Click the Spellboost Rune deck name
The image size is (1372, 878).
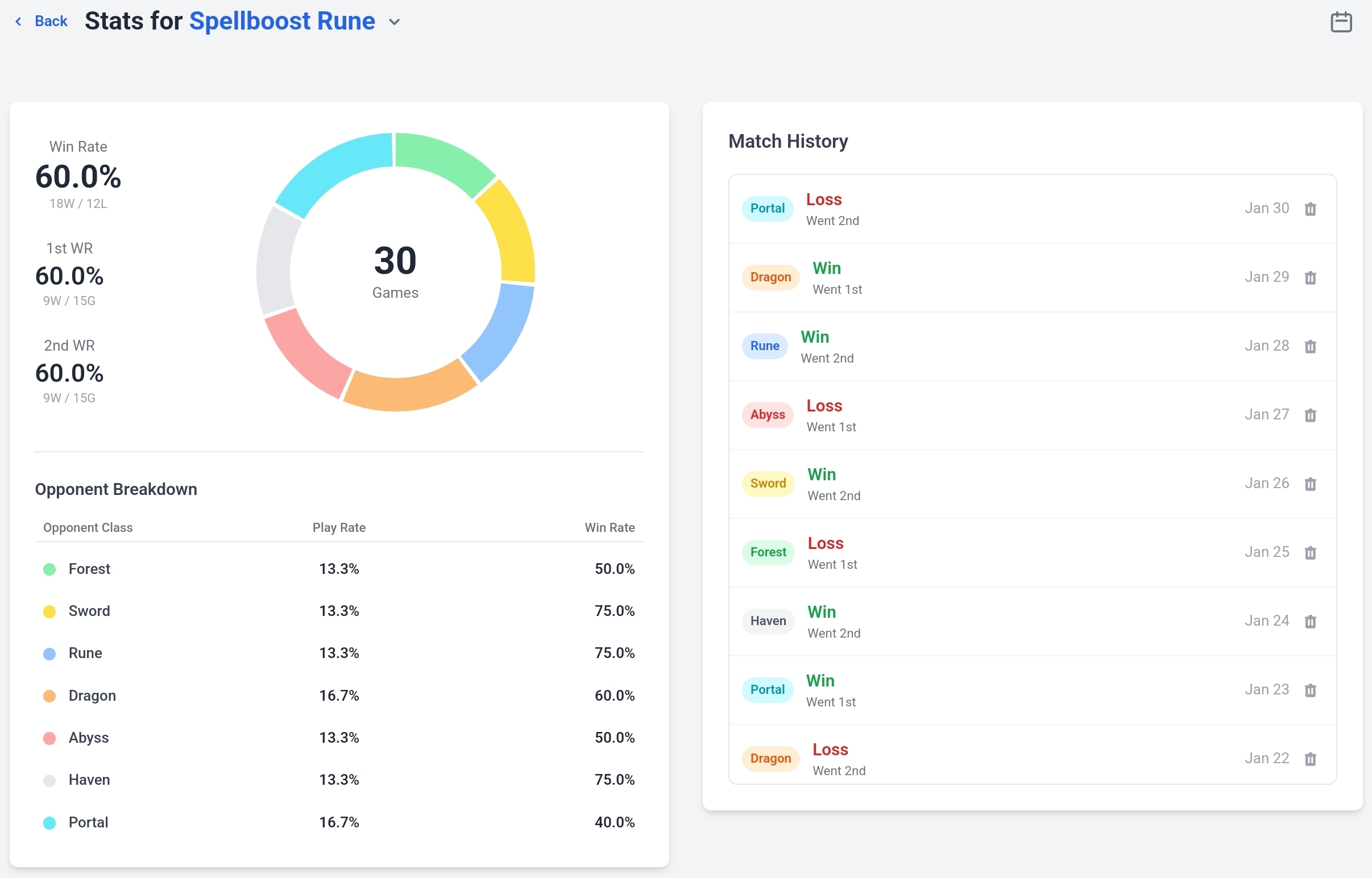point(282,21)
